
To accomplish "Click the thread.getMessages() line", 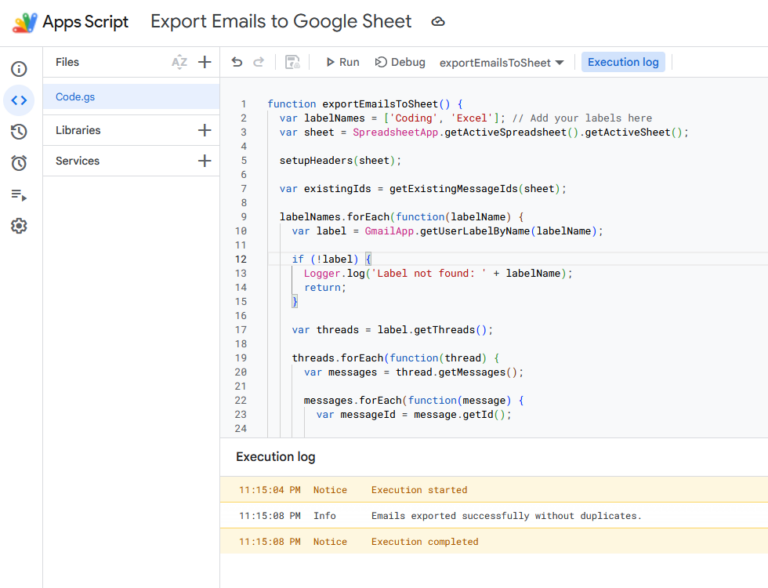I will [413, 372].
